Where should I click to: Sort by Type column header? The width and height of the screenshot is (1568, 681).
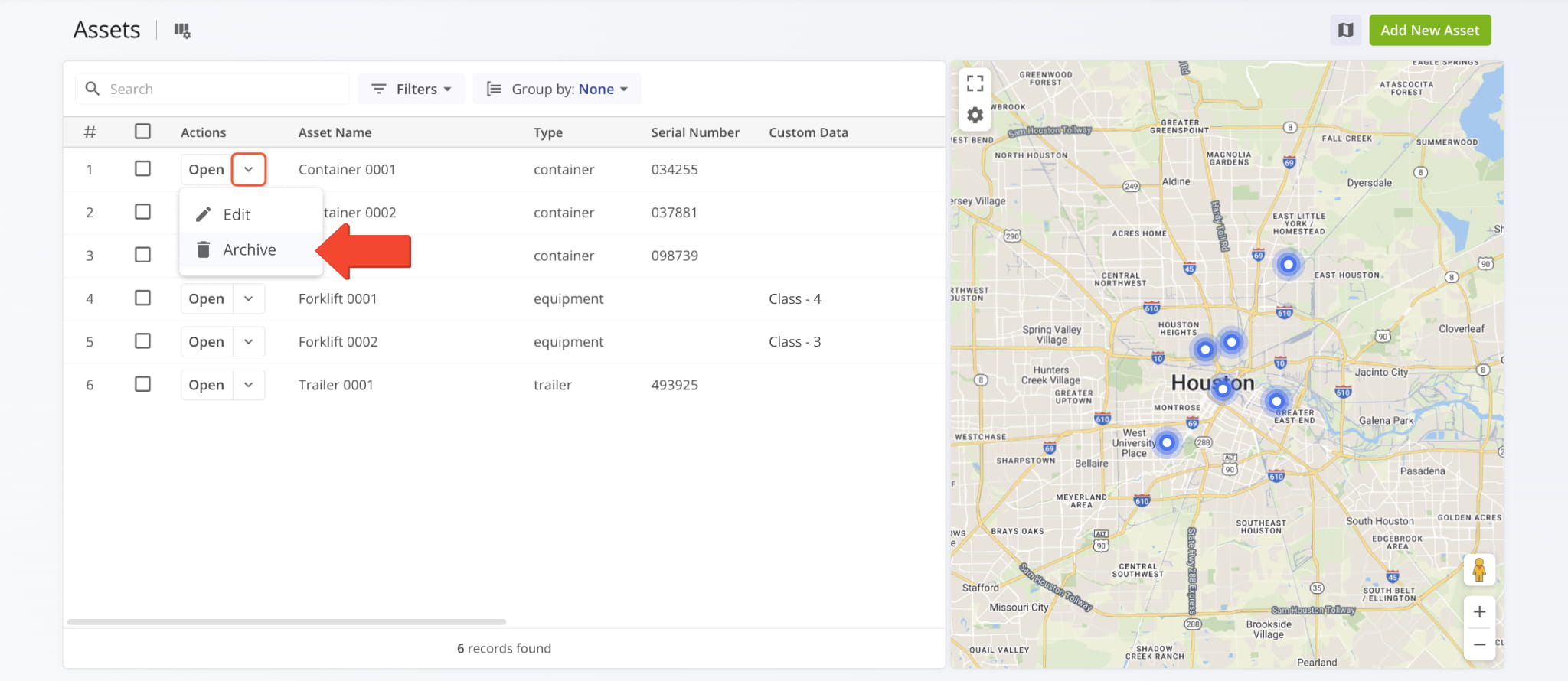click(x=547, y=132)
